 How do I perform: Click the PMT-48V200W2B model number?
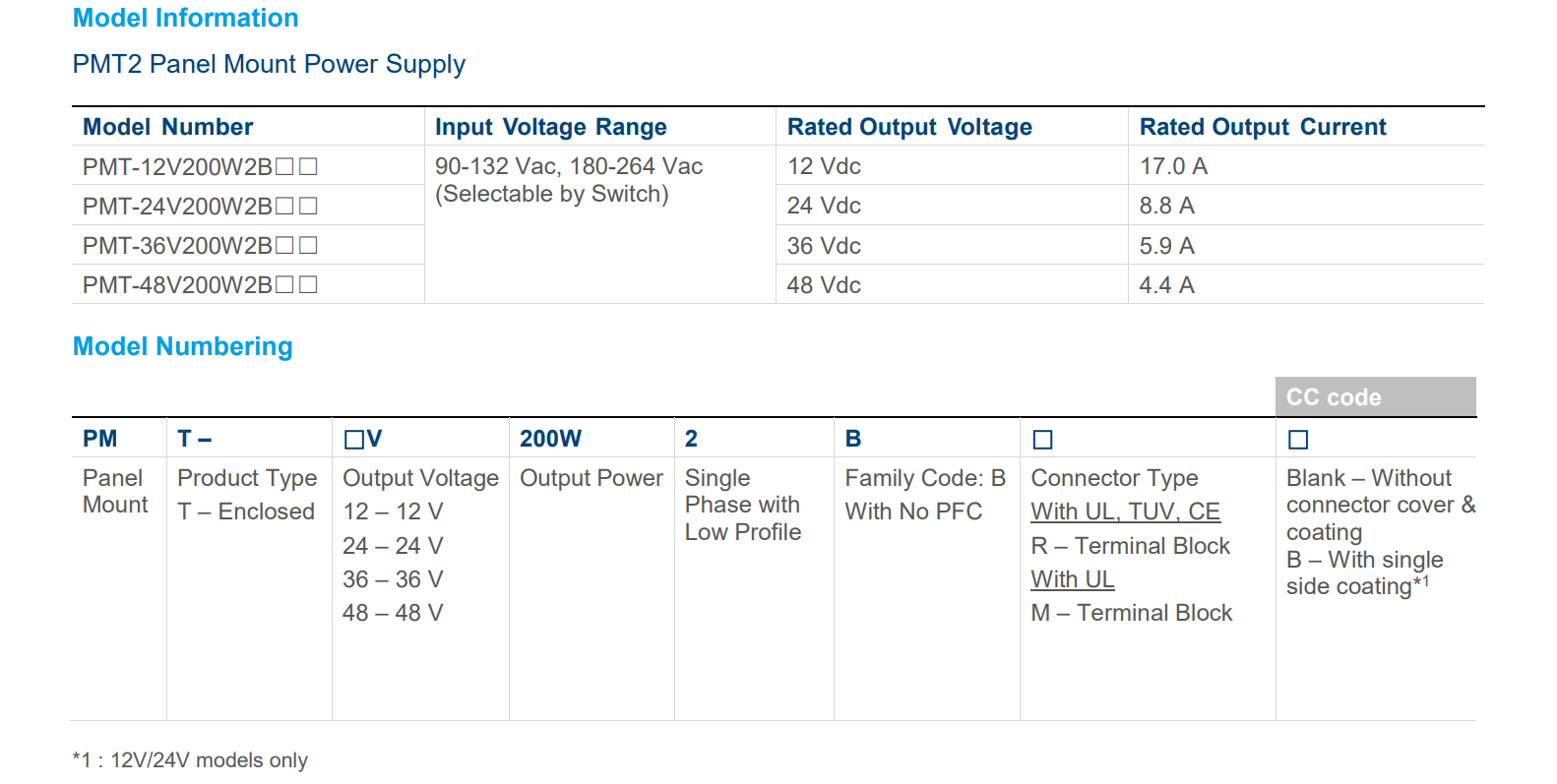coord(200,284)
